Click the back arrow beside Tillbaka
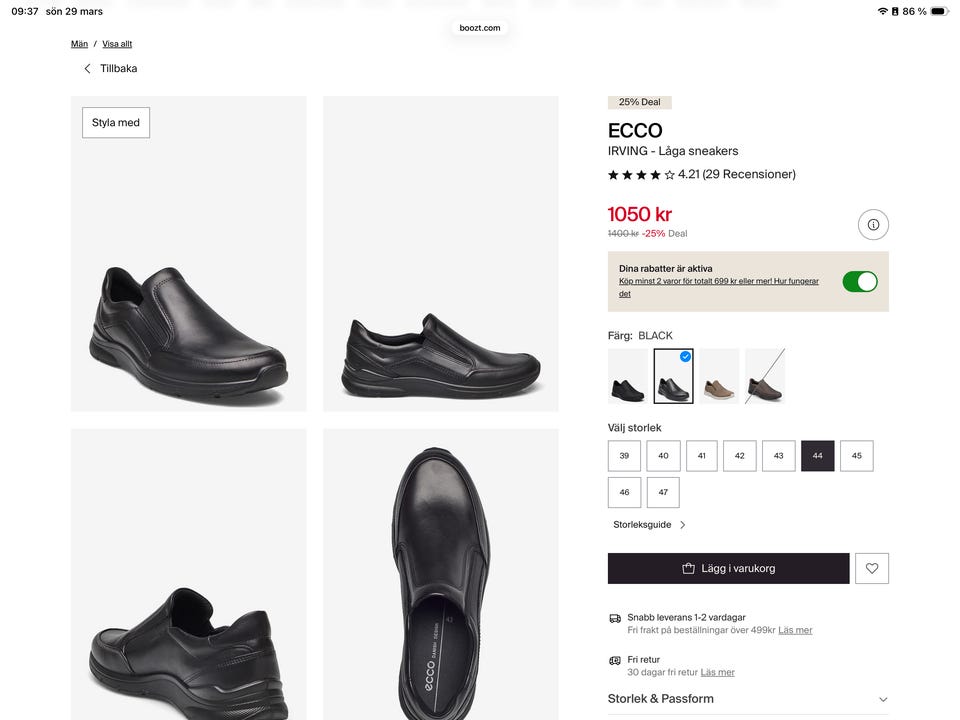This screenshot has height=720, width=960. pos(87,69)
